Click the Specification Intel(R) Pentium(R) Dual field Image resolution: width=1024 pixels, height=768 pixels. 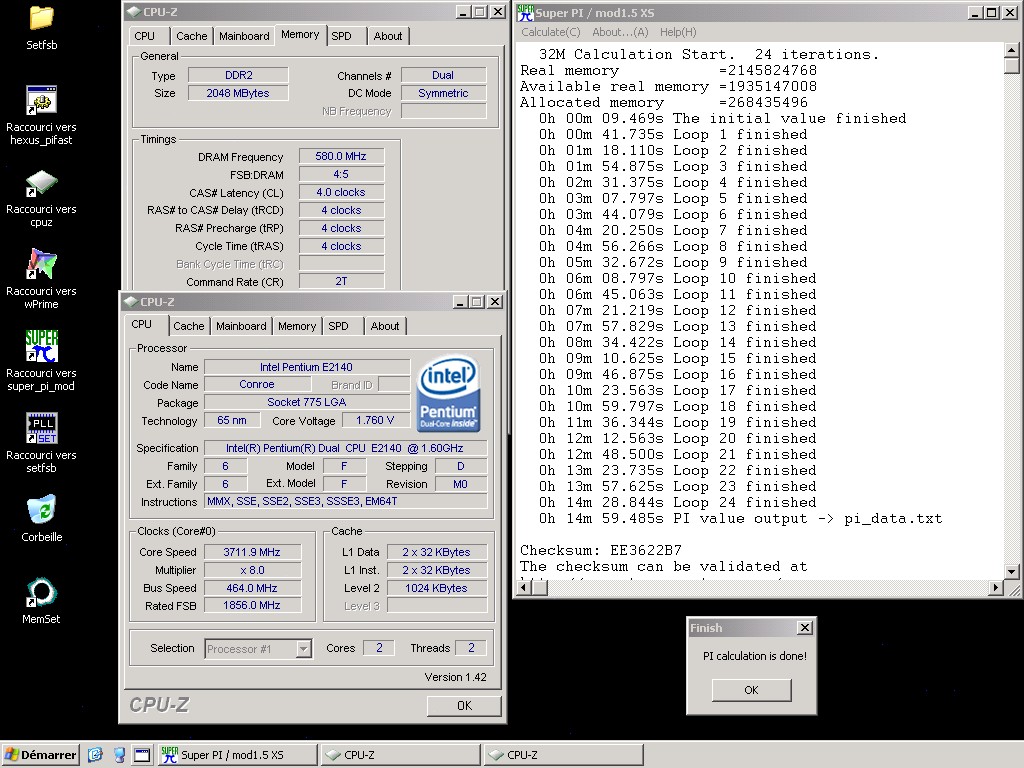[x=346, y=448]
